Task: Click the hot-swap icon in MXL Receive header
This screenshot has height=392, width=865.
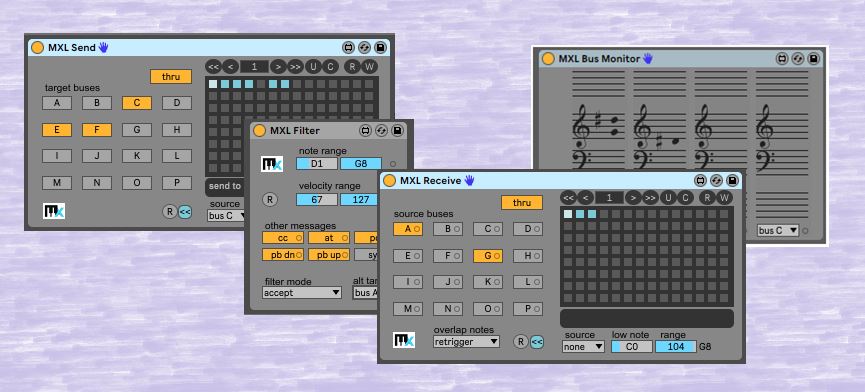Action: (717, 180)
